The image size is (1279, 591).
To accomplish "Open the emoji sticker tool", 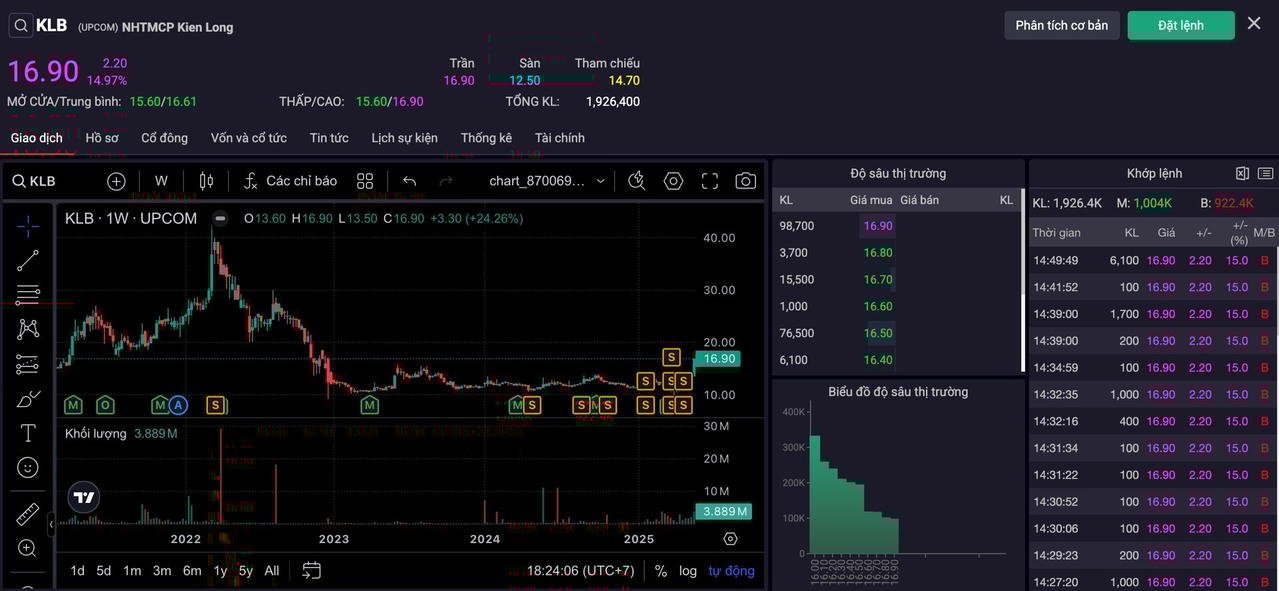I will 28,467.
